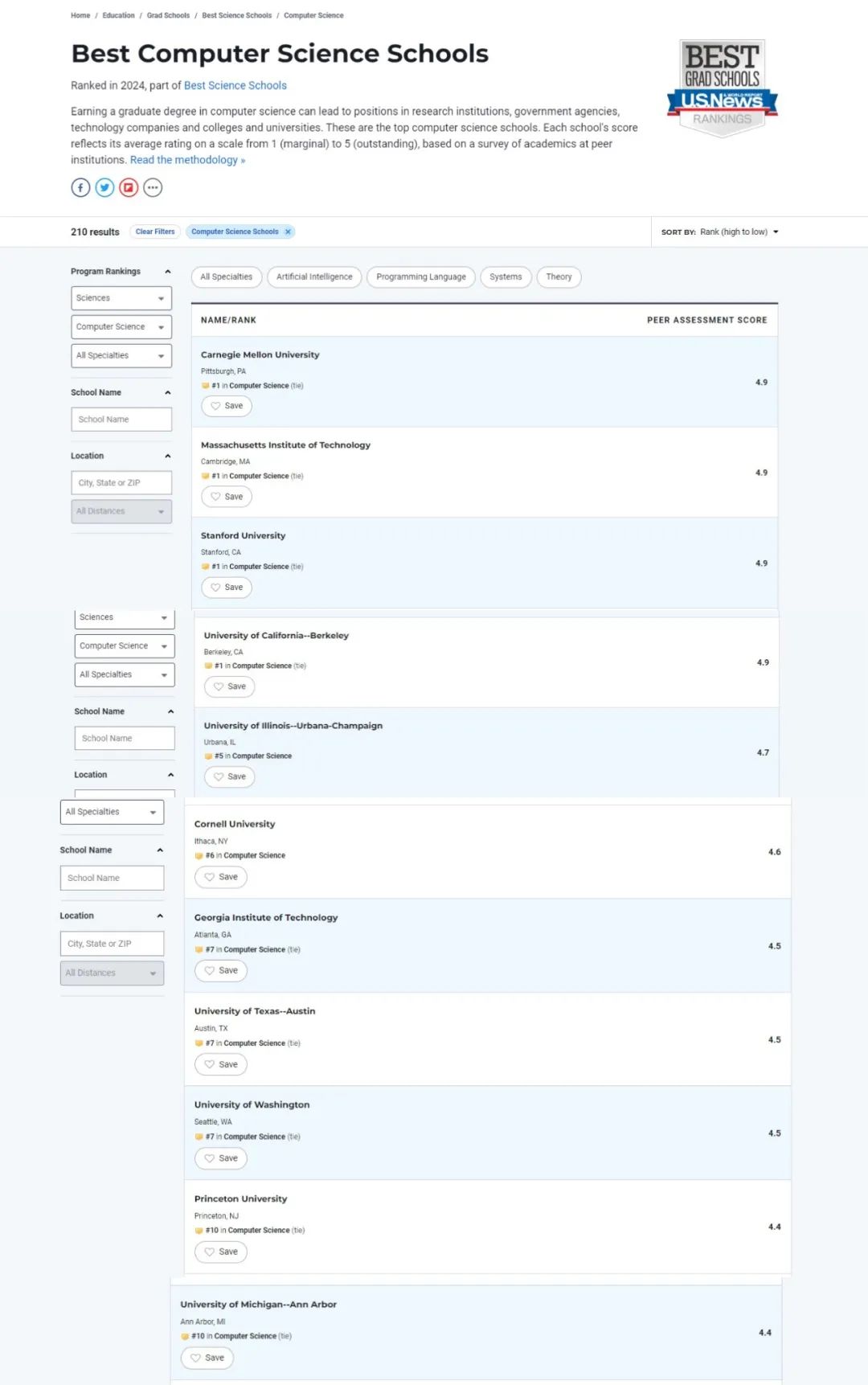Click the Computer Science breadcrumb
Viewport: 868px width, 1385px height.
click(313, 15)
